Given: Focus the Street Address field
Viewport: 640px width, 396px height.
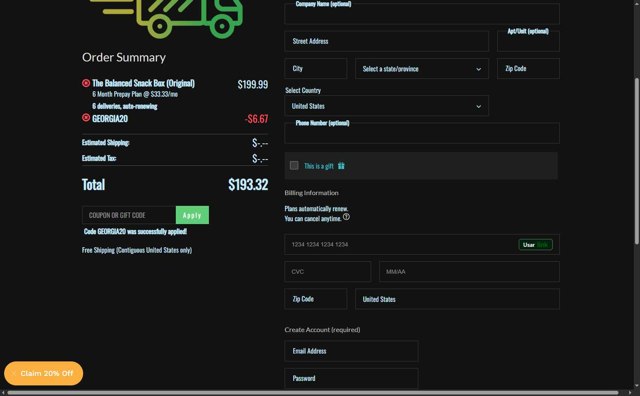Looking at the screenshot, I should coord(387,41).
